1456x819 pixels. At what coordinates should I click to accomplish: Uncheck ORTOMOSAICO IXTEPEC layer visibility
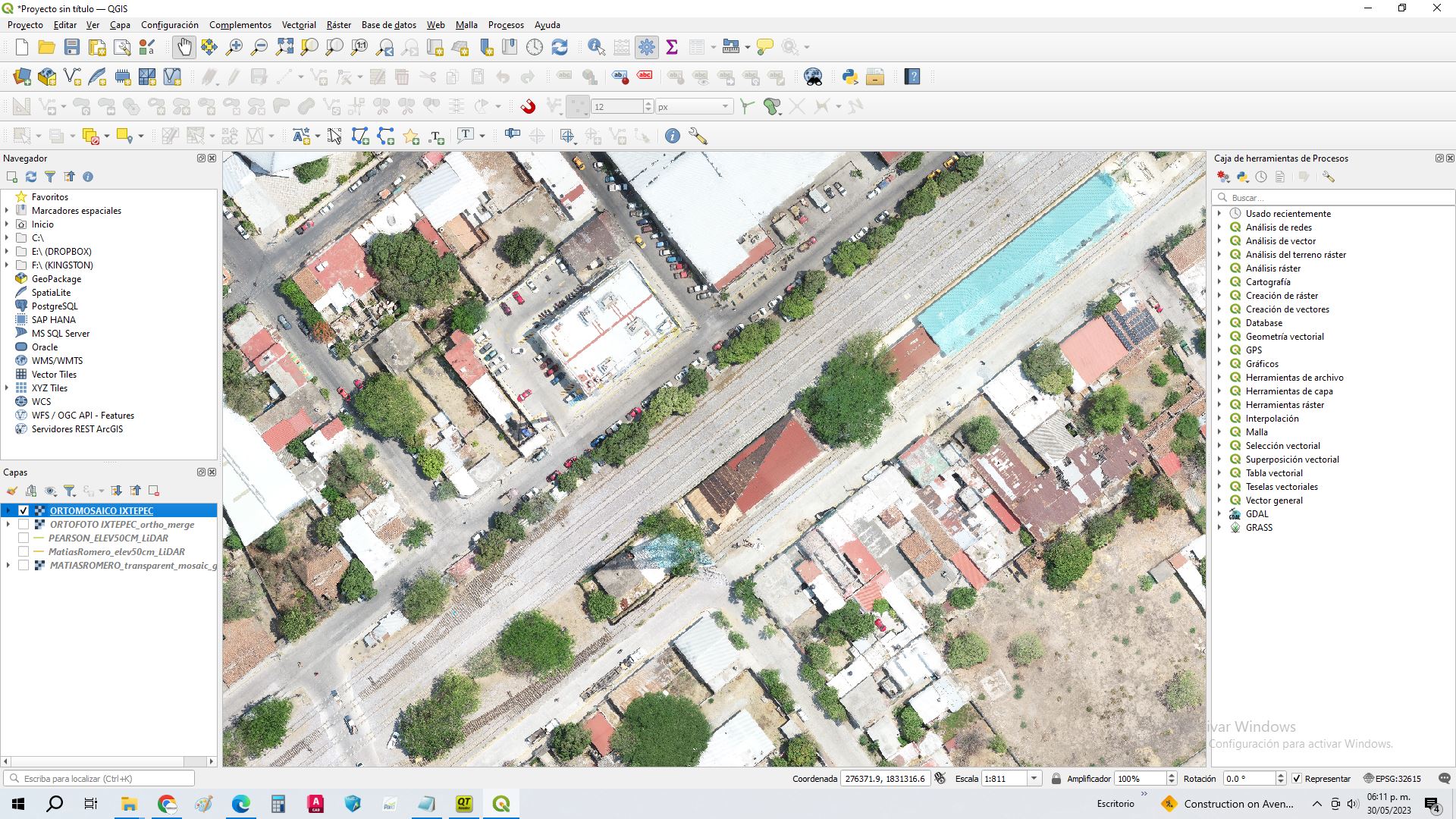[24, 511]
